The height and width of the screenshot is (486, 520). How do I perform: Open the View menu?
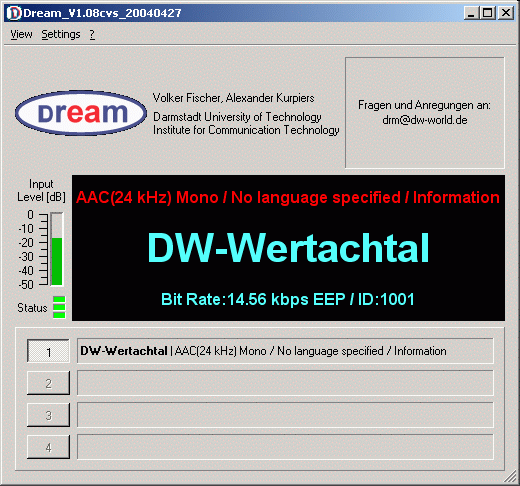[21, 34]
